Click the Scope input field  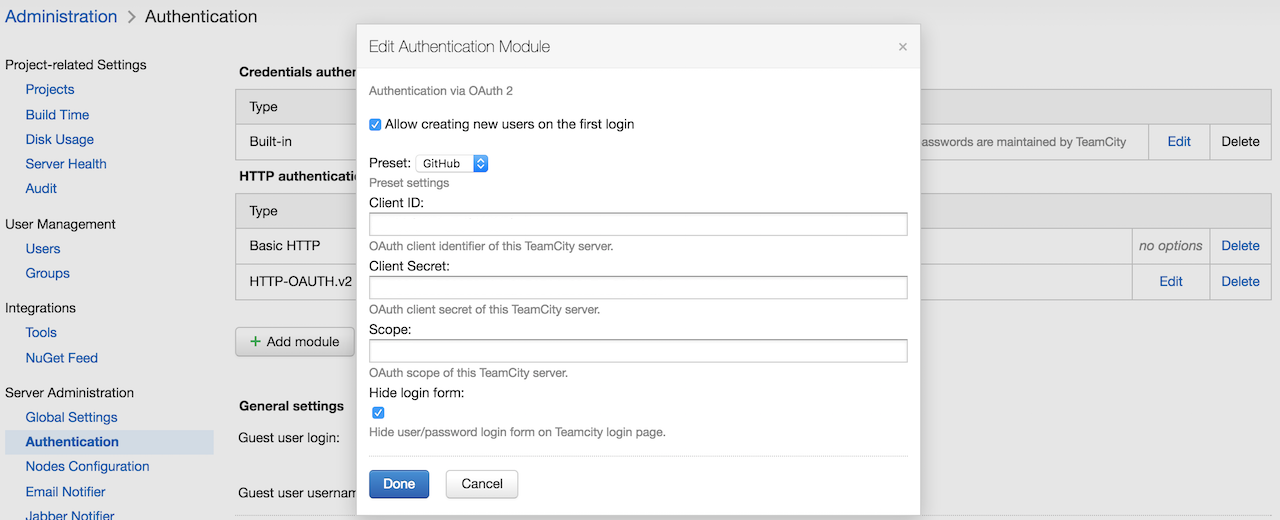[x=638, y=351]
